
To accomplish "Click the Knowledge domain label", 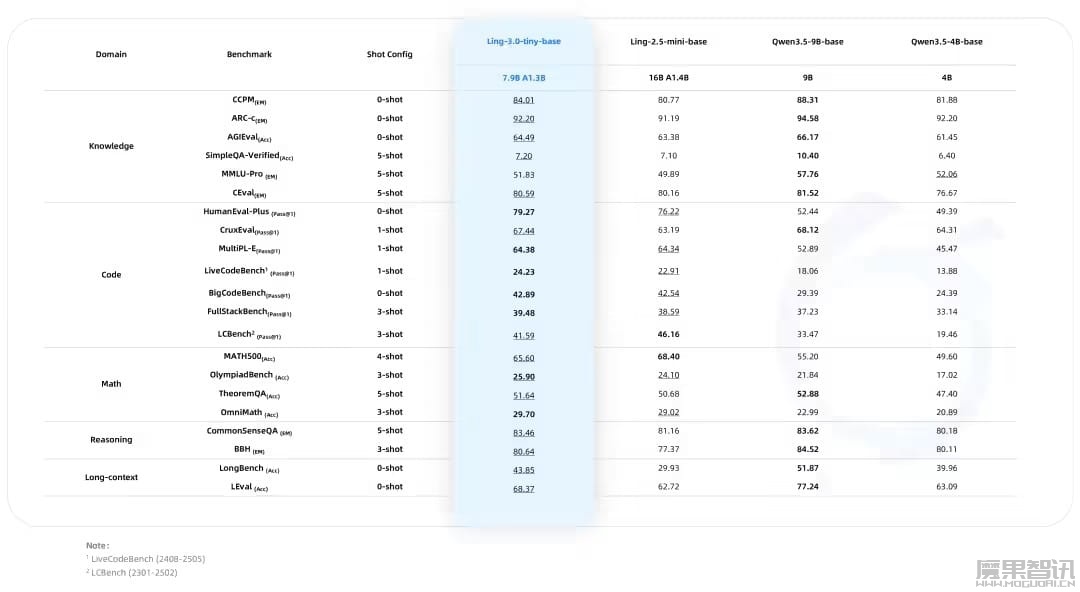I will click(x=111, y=146).
